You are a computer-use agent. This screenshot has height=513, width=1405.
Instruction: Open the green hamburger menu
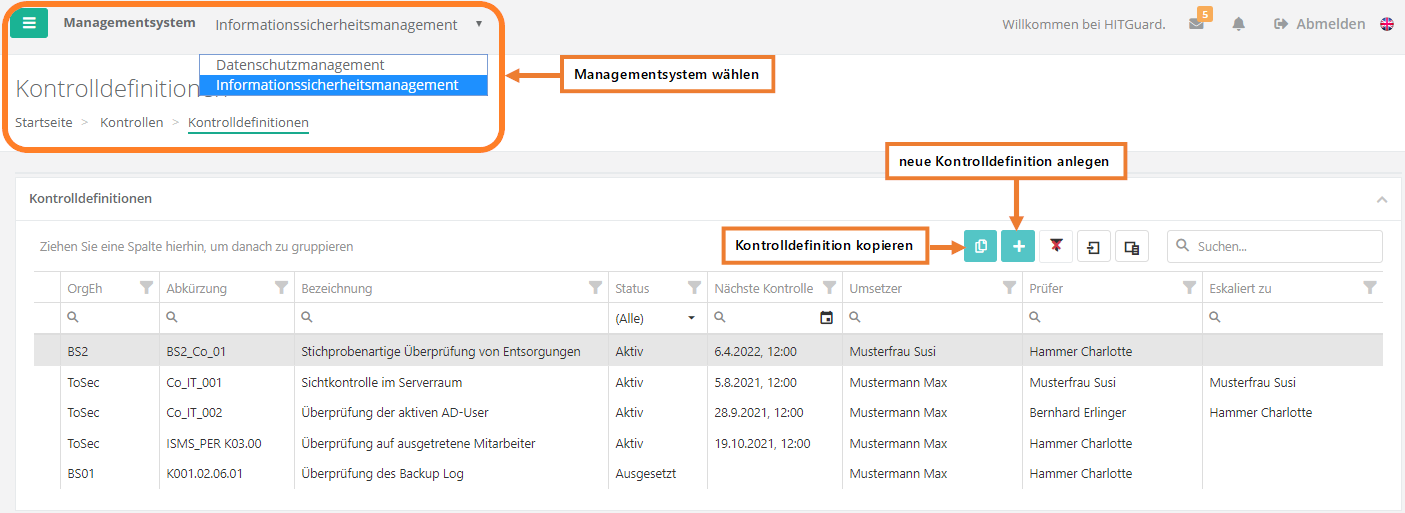coord(29,23)
